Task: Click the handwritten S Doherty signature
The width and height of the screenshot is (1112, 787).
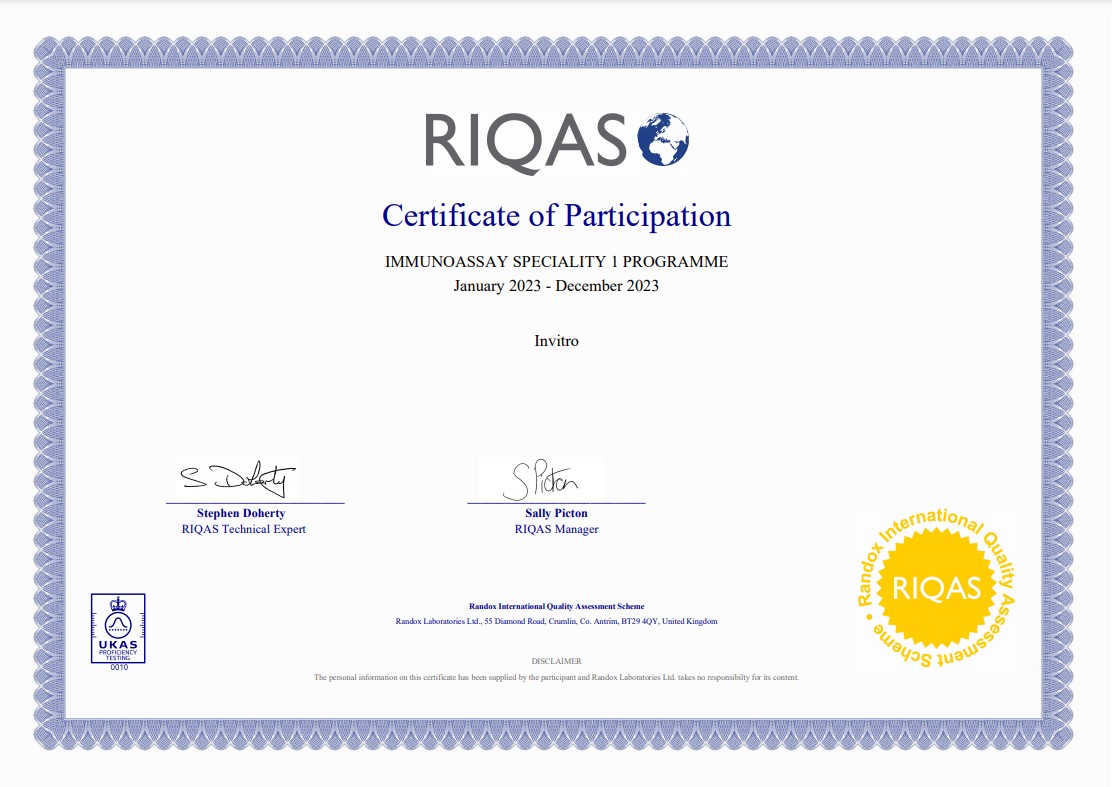Action: coord(237,479)
